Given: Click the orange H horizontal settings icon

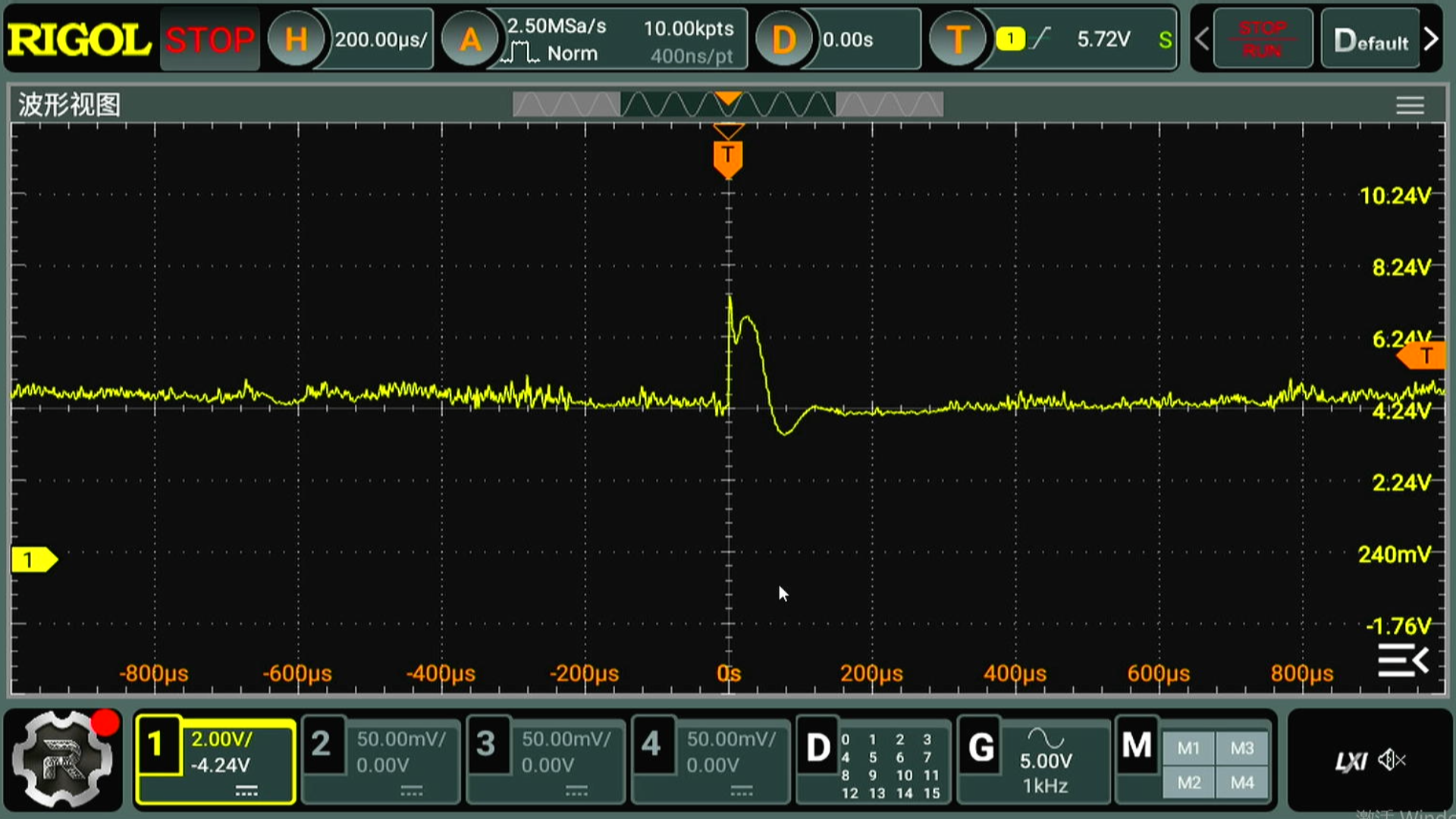Looking at the screenshot, I should point(296,39).
